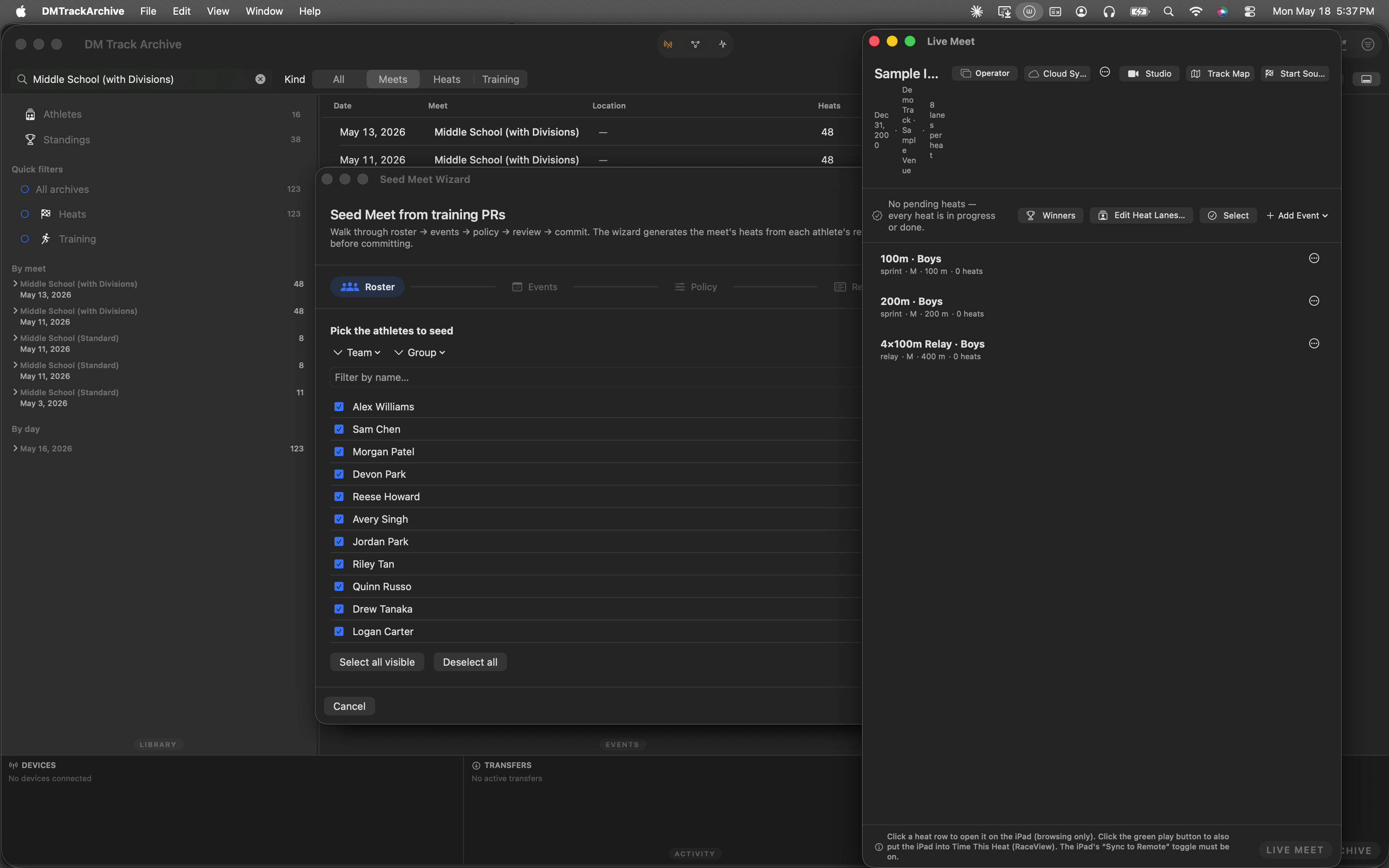This screenshot has height=868, width=1389.
Task: Open the Help menu
Action: pos(310,12)
